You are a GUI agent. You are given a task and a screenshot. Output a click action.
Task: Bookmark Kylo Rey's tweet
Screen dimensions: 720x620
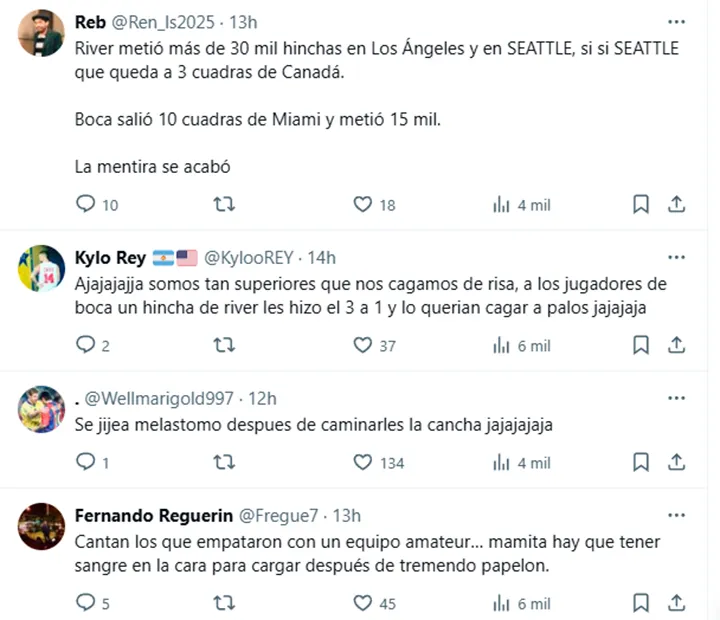click(641, 345)
